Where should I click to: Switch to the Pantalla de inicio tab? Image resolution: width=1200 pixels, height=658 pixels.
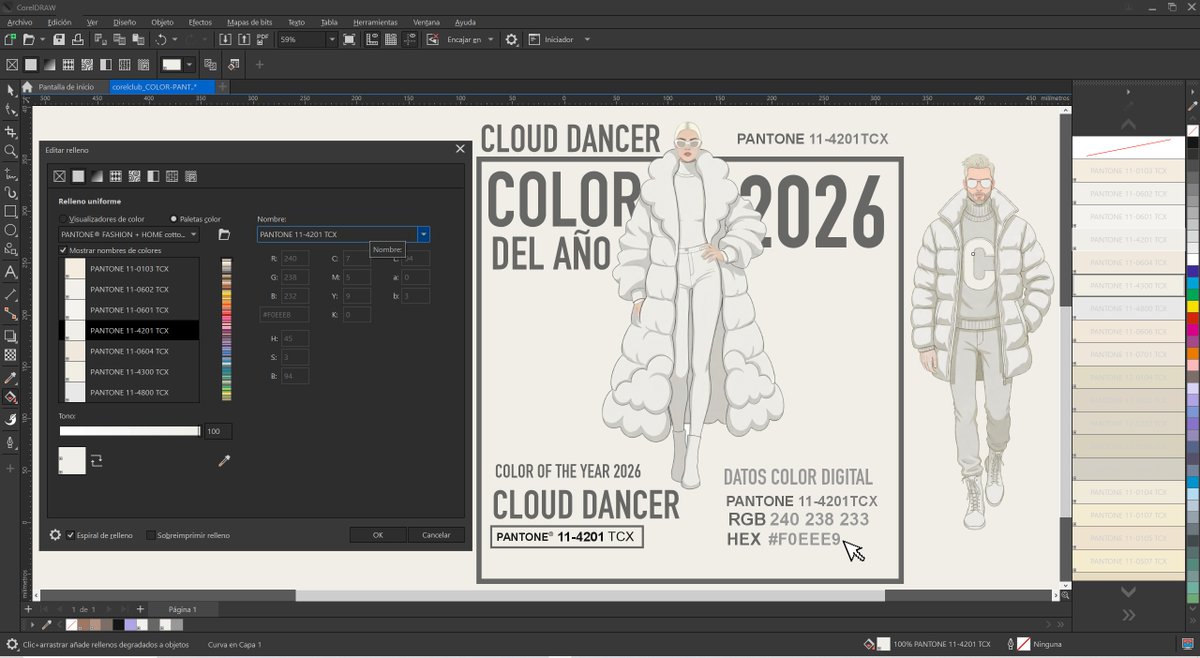pos(66,87)
